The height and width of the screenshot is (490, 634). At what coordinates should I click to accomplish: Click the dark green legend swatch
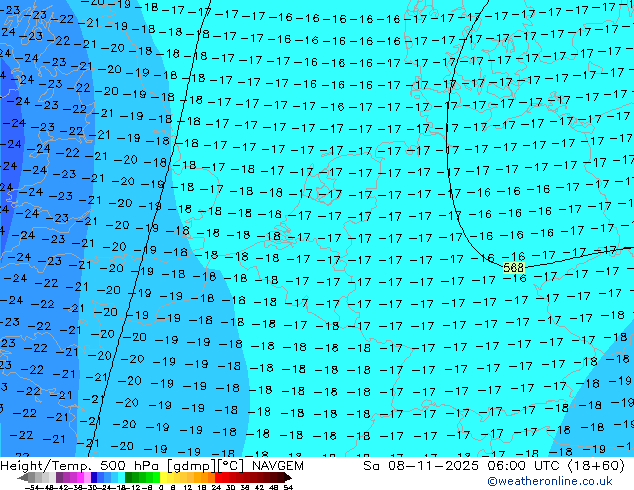click(x=129, y=477)
